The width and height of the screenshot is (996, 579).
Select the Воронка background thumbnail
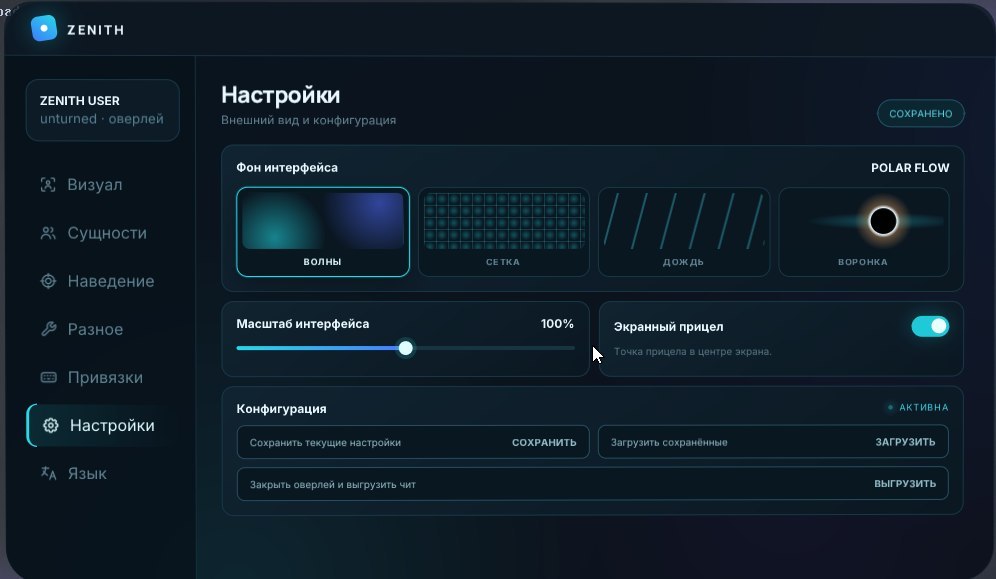[863, 232]
